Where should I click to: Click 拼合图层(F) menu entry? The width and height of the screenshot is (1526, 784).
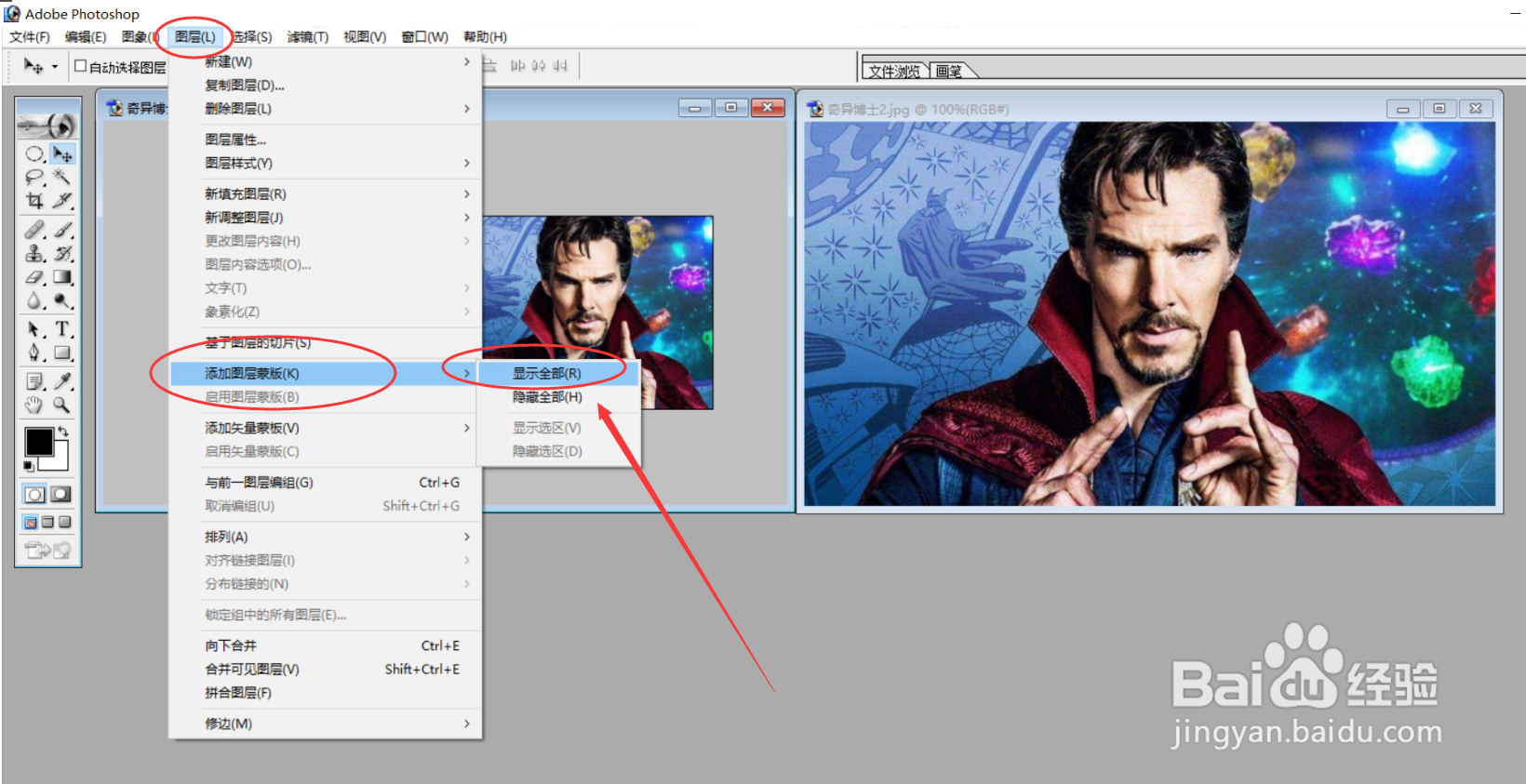[x=325, y=693]
